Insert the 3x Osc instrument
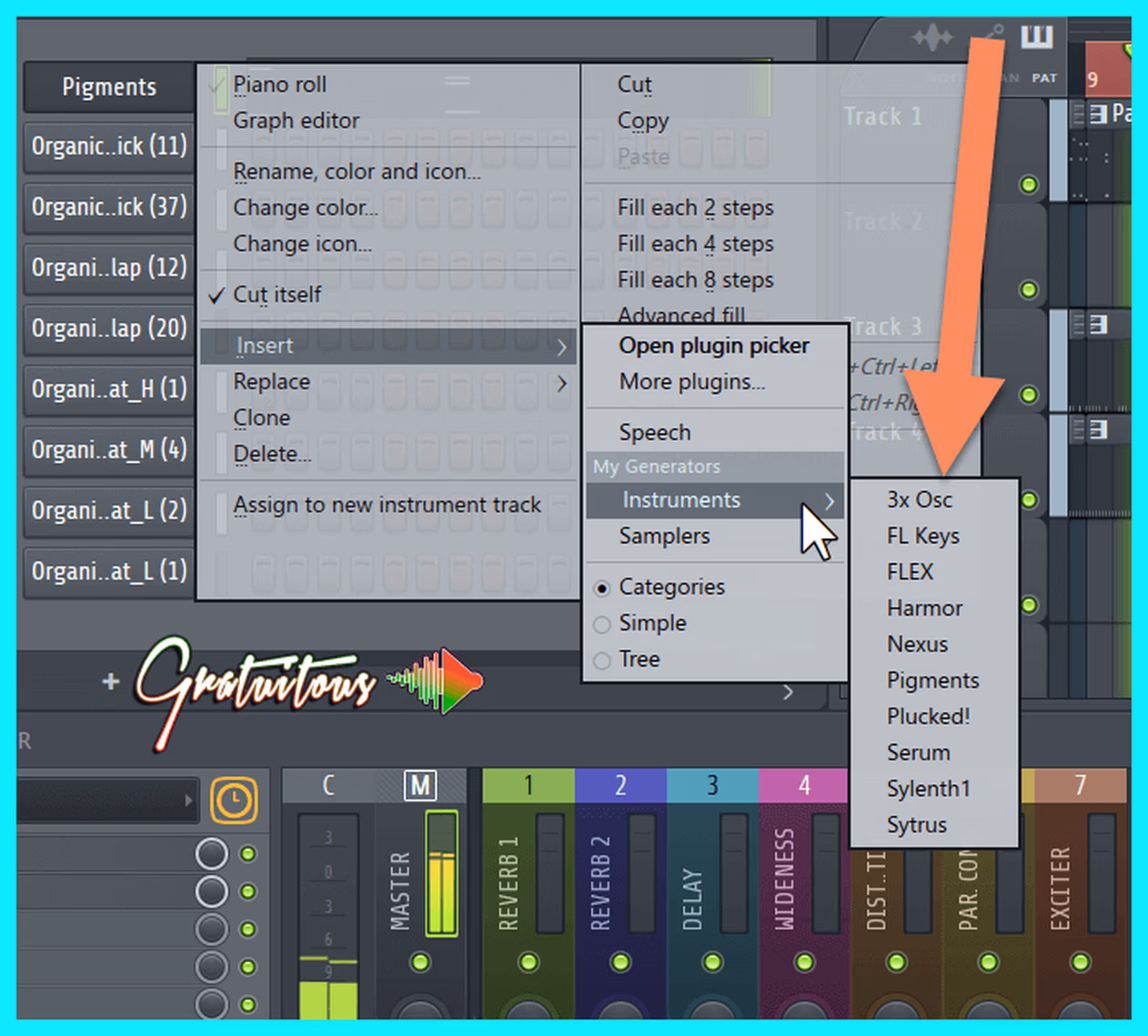 tap(934, 500)
